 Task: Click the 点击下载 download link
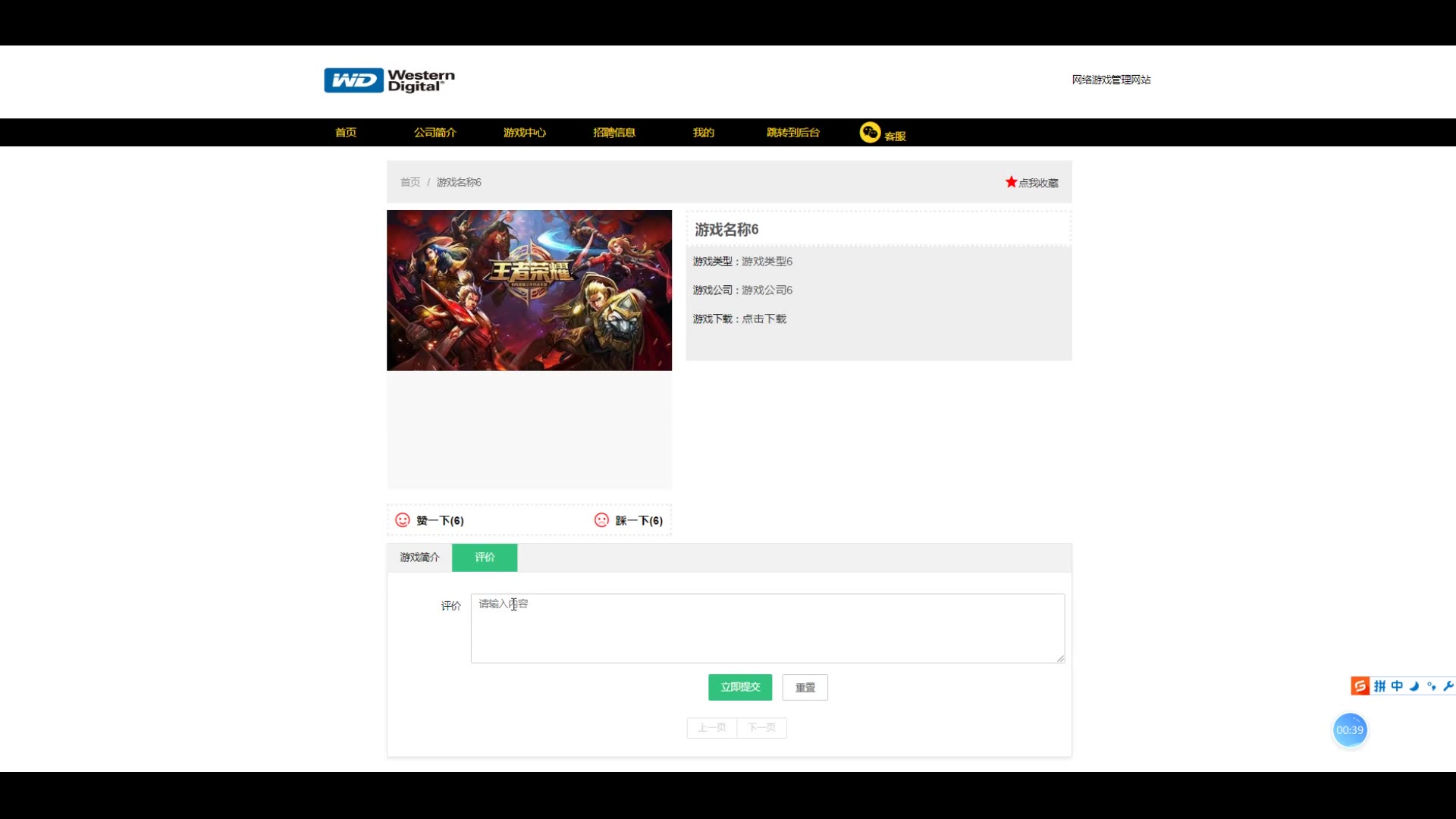[x=764, y=318]
